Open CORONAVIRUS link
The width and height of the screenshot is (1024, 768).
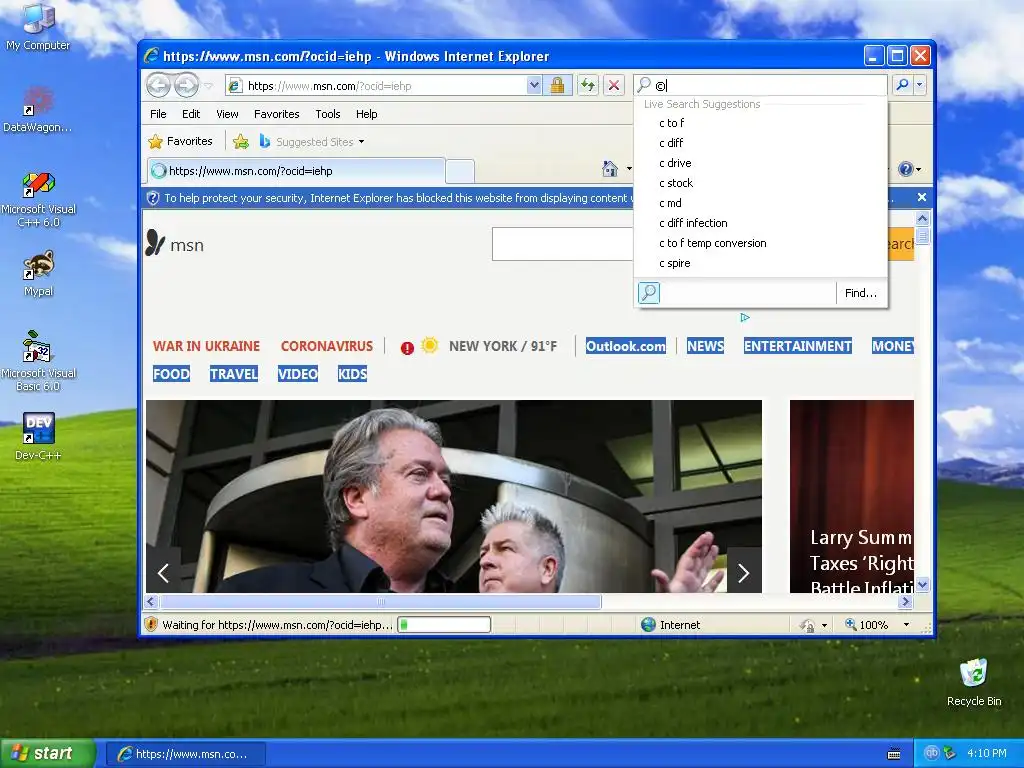(x=327, y=346)
